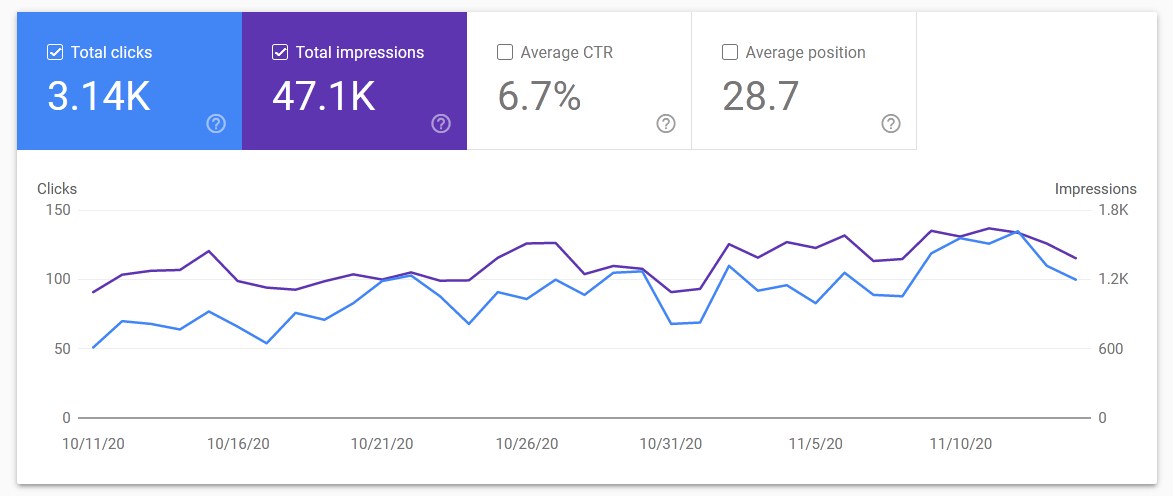Uncheck the Total impressions checkbox
Screen dimensions: 1173x496
coord(280,52)
